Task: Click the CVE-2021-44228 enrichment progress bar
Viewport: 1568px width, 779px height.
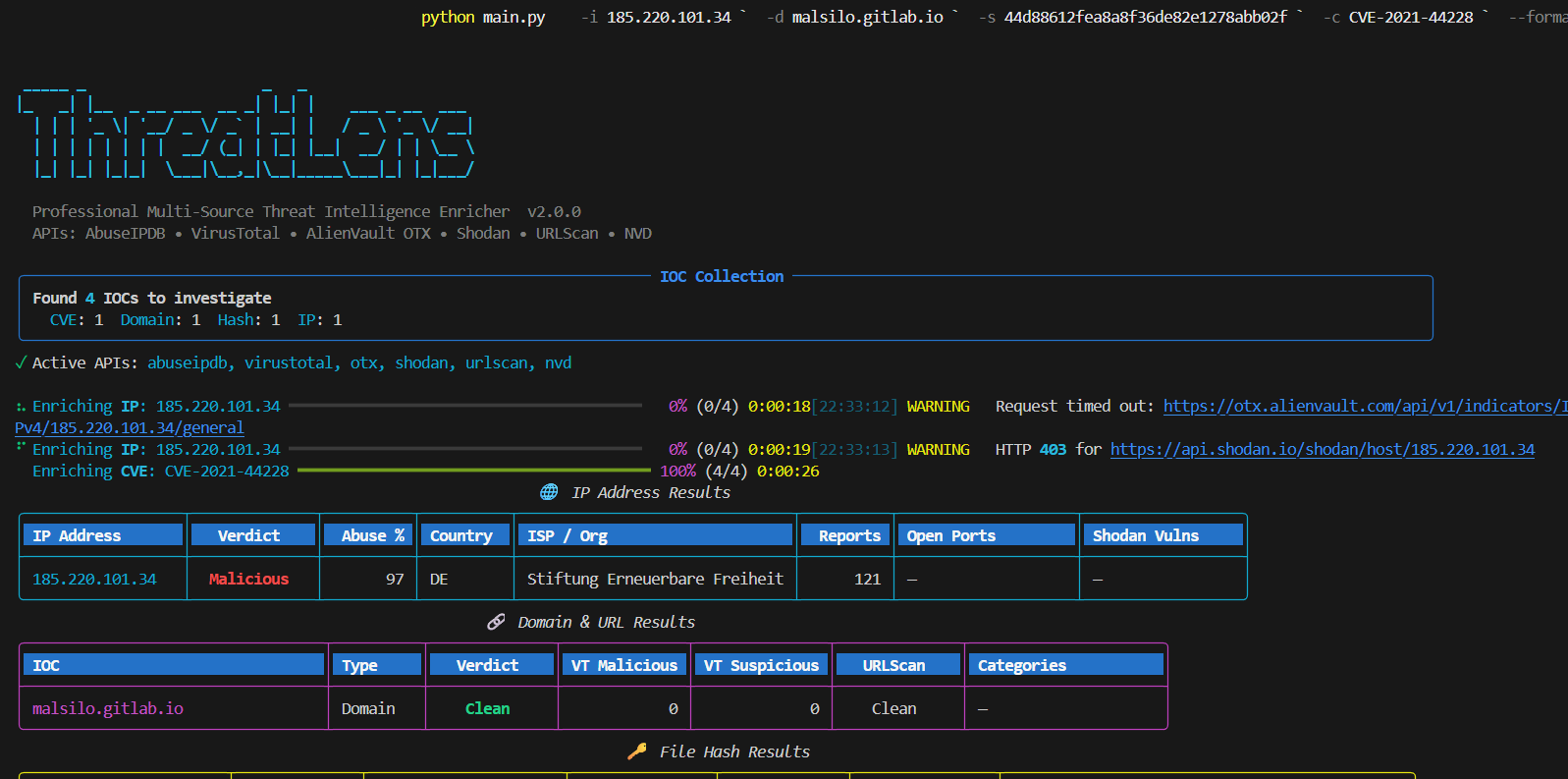Action: tap(474, 471)
